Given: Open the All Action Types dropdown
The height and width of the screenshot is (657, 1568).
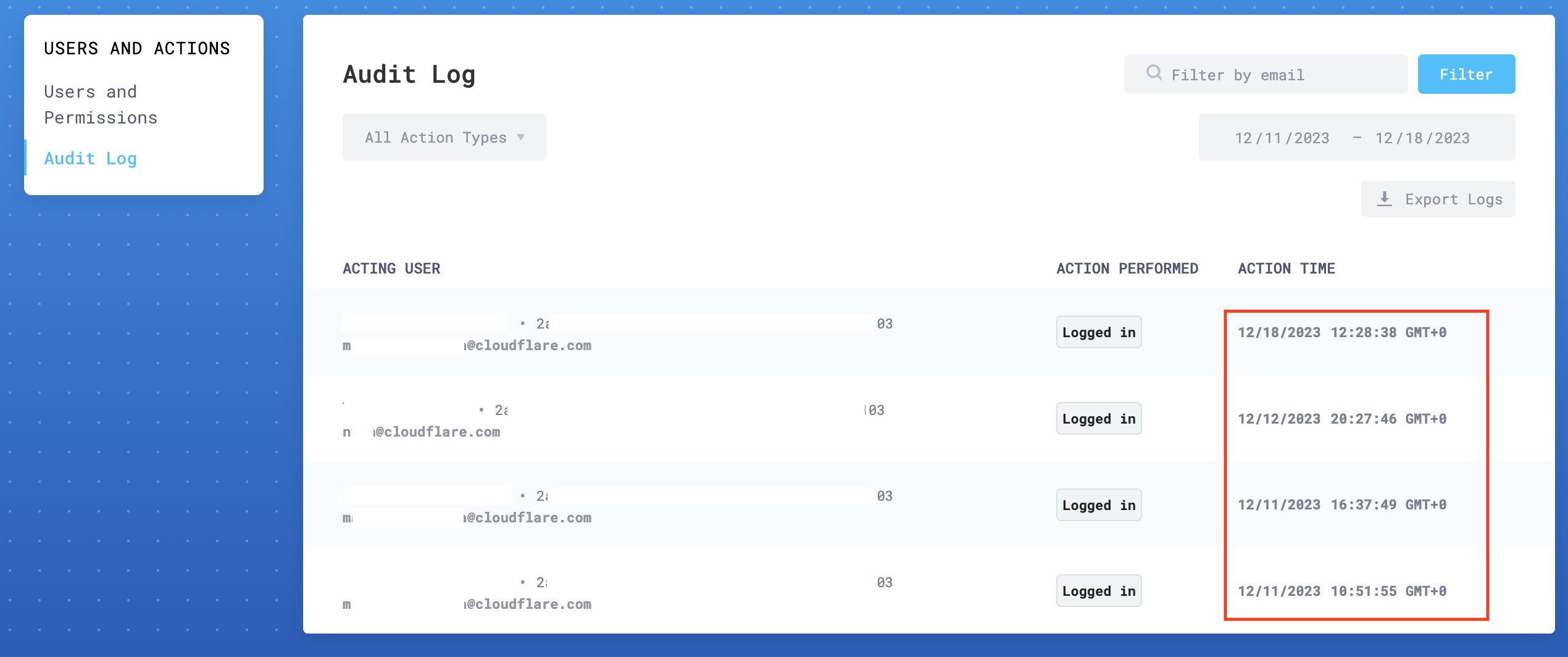Looking at the screenshot, I should point(443,136).
